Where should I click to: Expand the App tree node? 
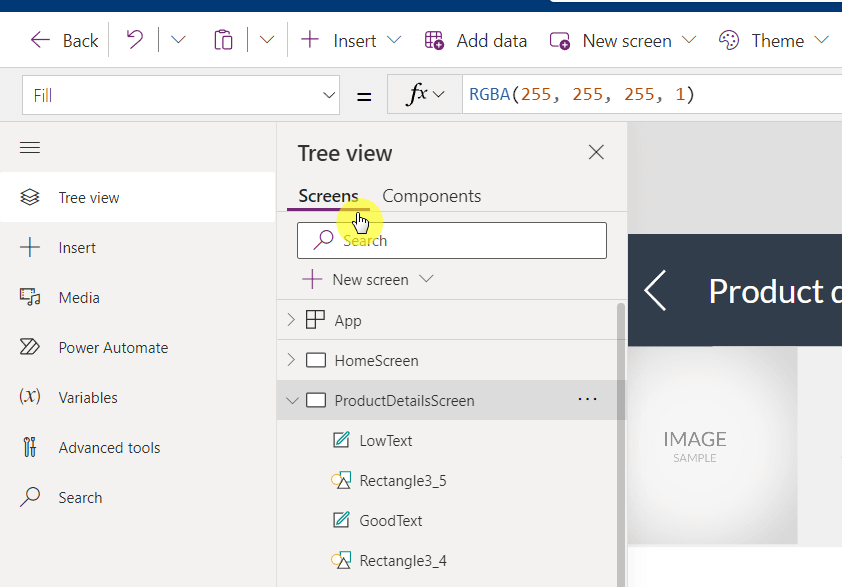coord(291,320)
